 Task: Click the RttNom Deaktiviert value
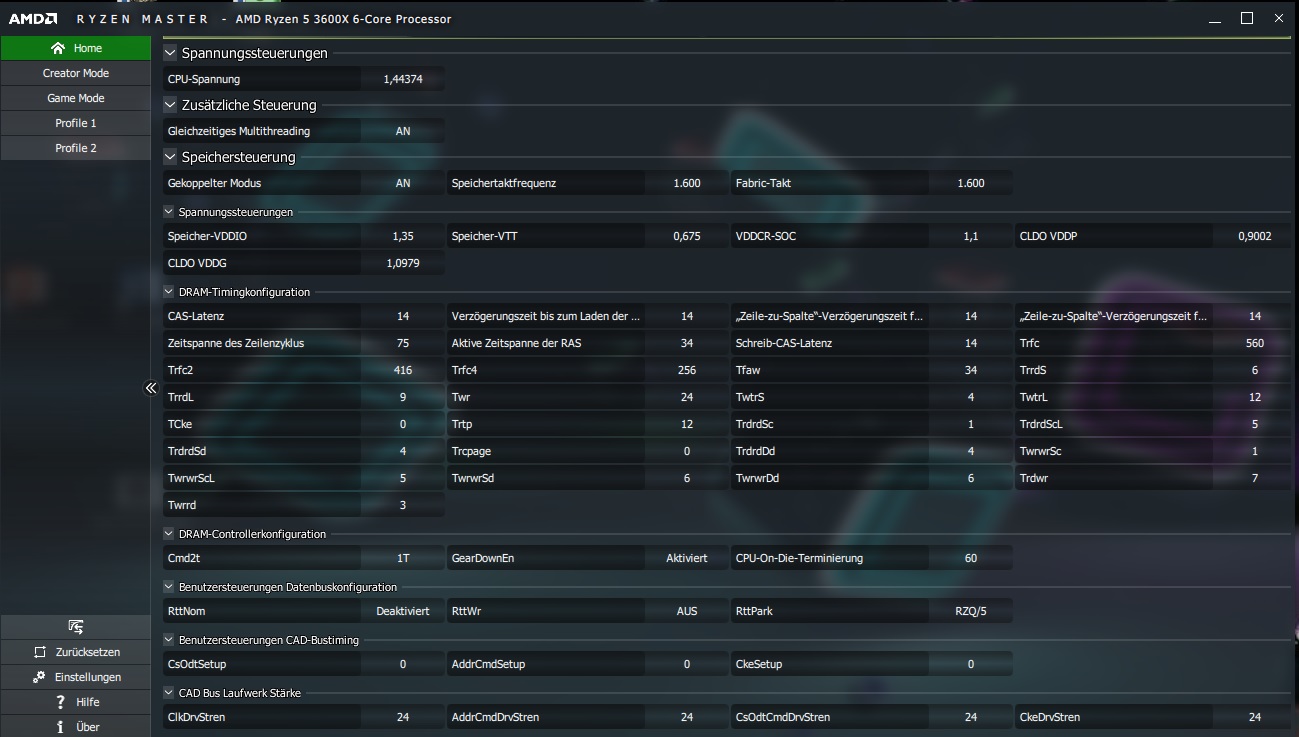(403, 611)
